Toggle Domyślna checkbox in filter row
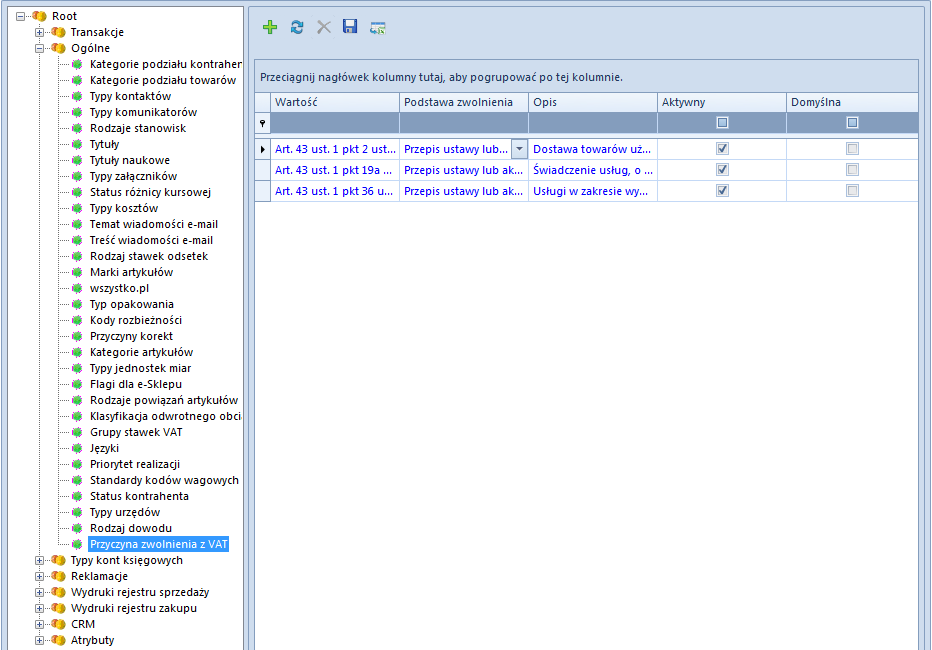Image resolution: width=932 pixels, height=650 pixels. click(x=852, y=123)
